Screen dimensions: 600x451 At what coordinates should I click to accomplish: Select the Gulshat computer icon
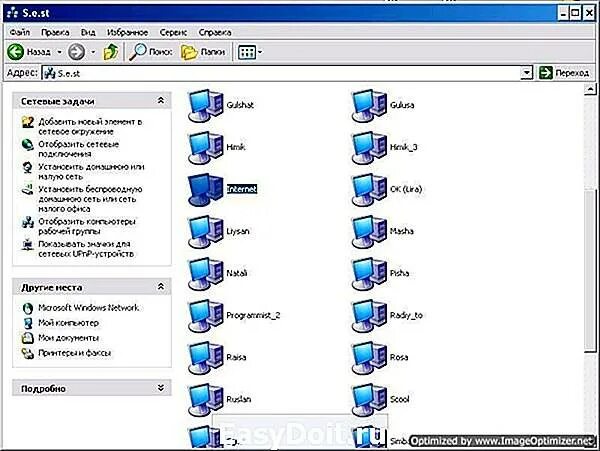[205, 106]
